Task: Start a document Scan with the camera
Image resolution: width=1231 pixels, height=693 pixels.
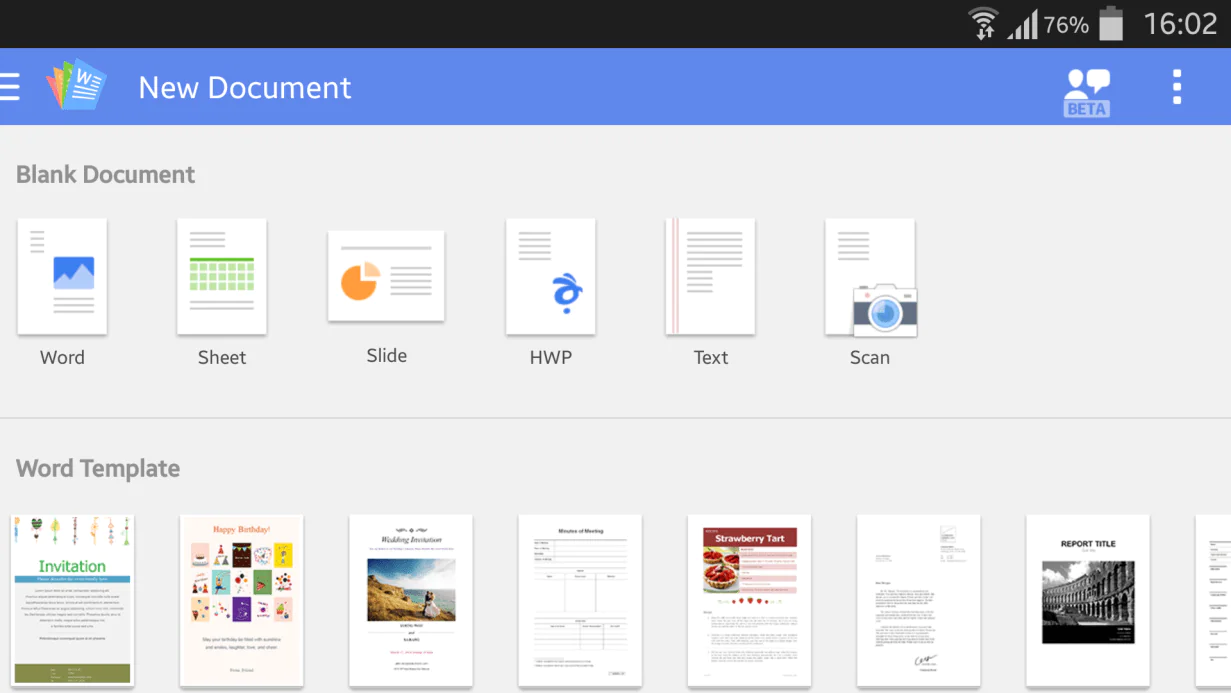Action: [x=869, y=276]
